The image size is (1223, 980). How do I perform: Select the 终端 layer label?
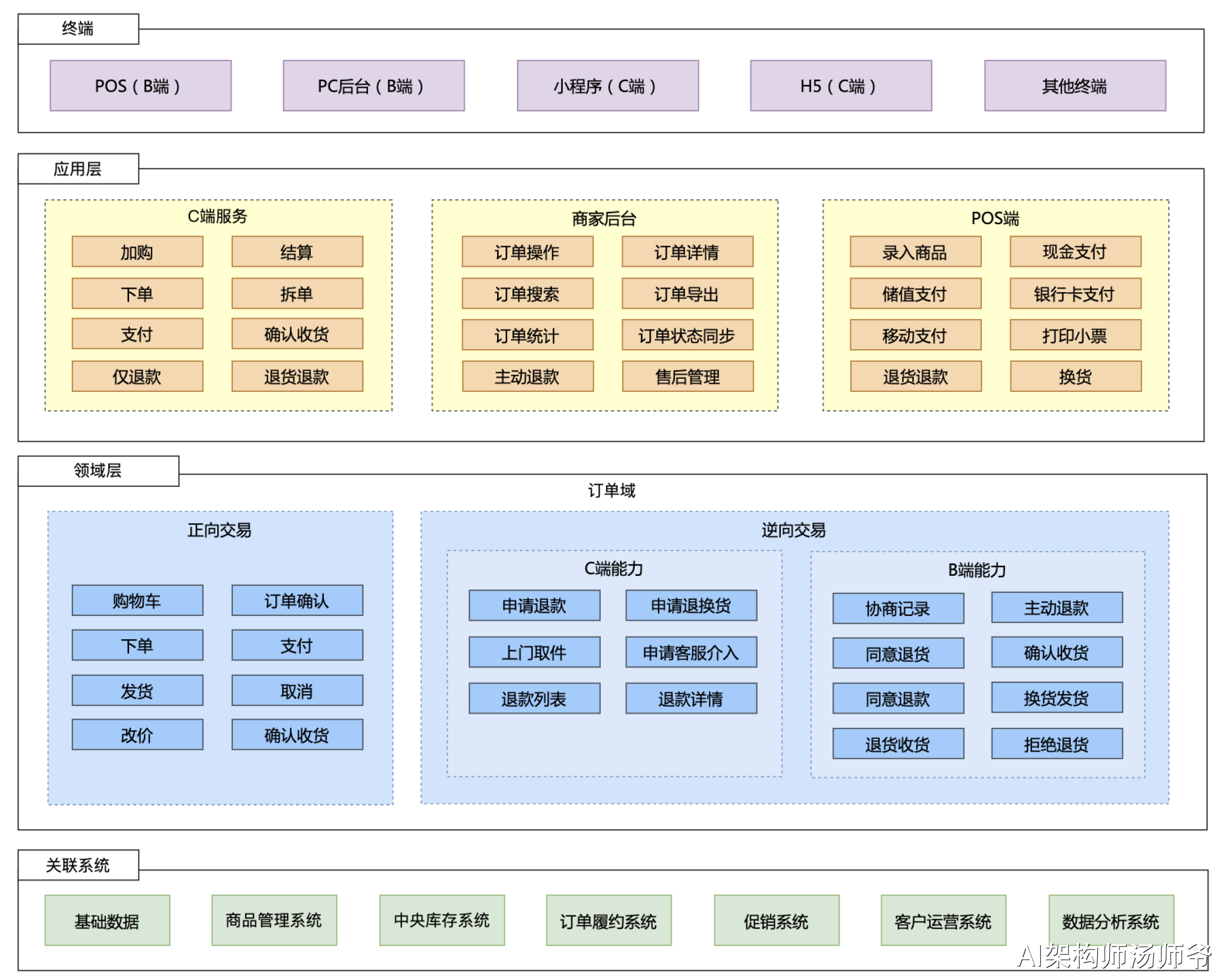78,29
